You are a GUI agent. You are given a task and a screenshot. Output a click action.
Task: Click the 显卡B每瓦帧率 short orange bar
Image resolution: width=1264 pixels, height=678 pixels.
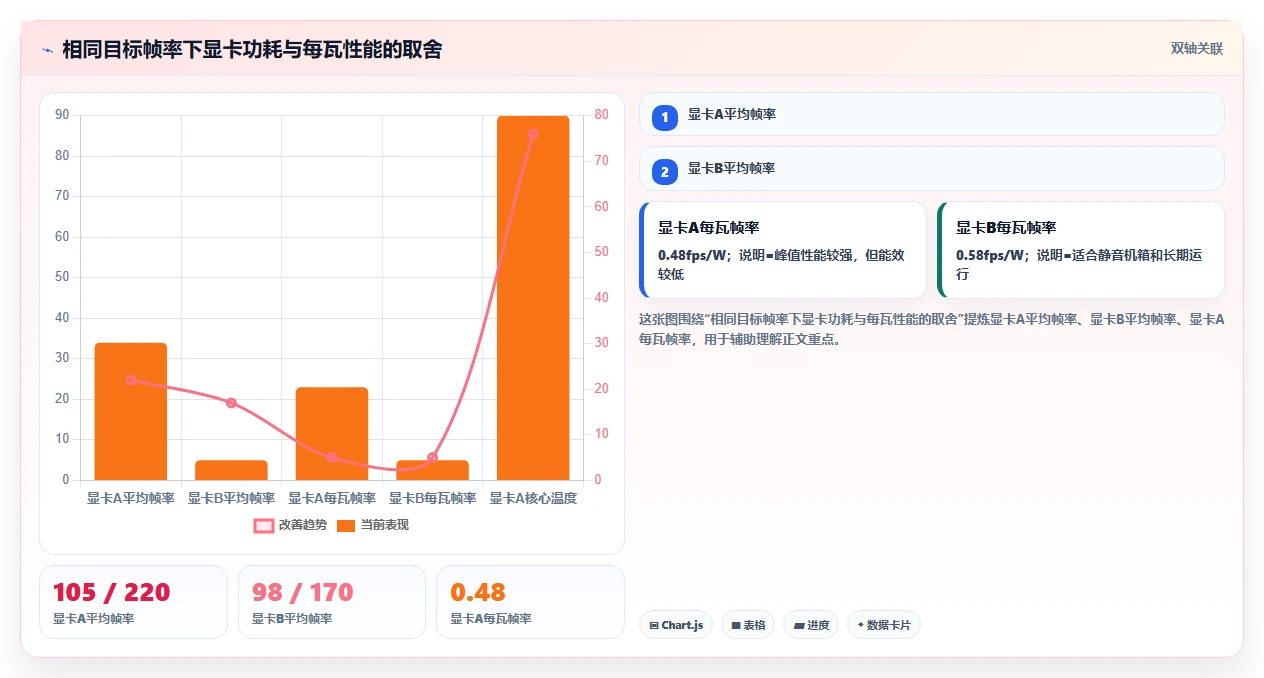point(432,470)
